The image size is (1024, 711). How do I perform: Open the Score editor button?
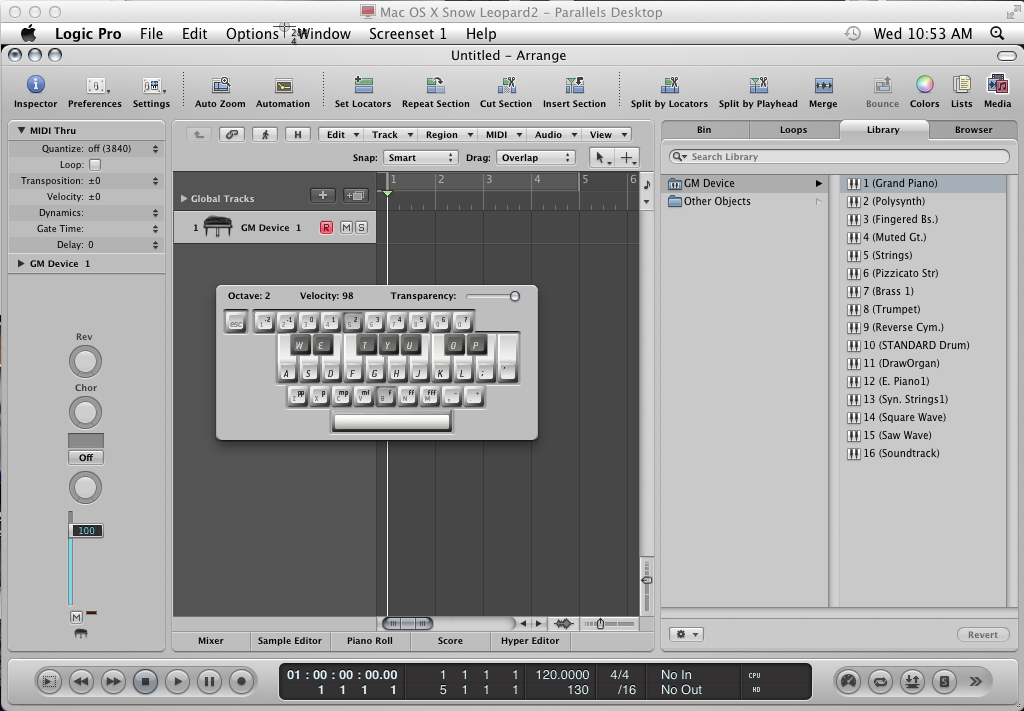pos(450,641)
